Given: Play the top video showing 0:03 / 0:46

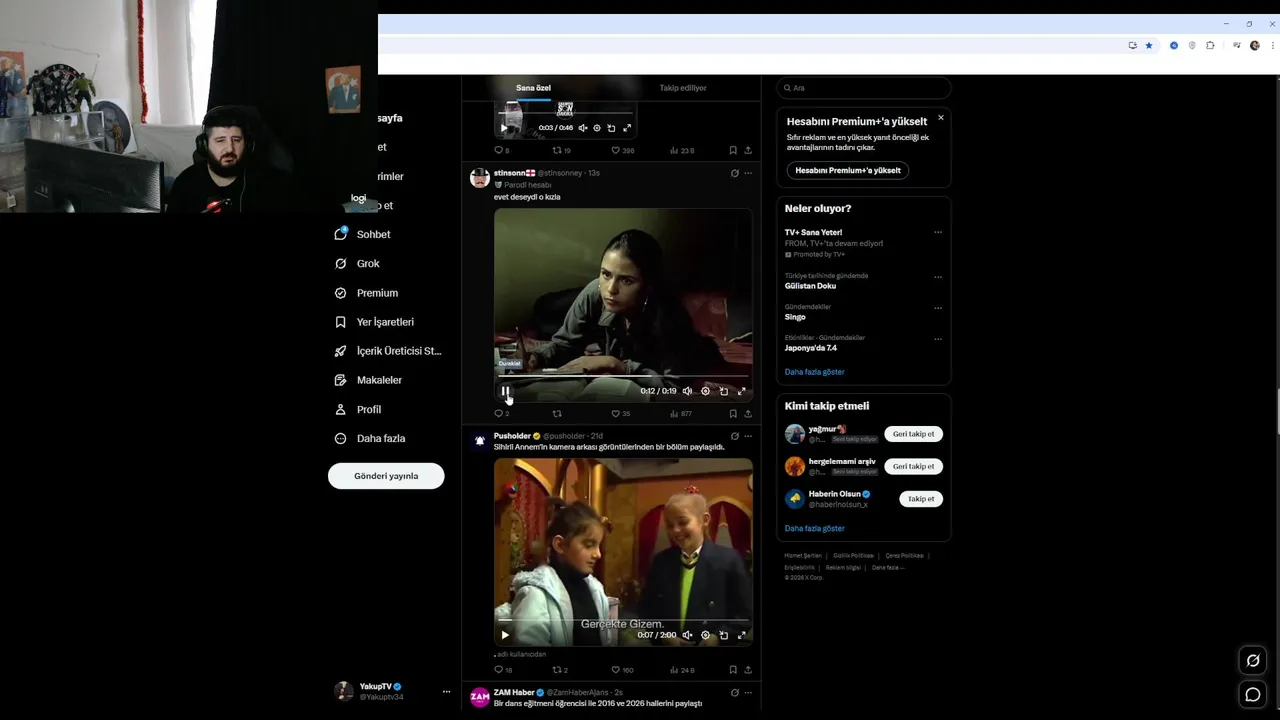Looking at the screenshot, I should point(505,128).
